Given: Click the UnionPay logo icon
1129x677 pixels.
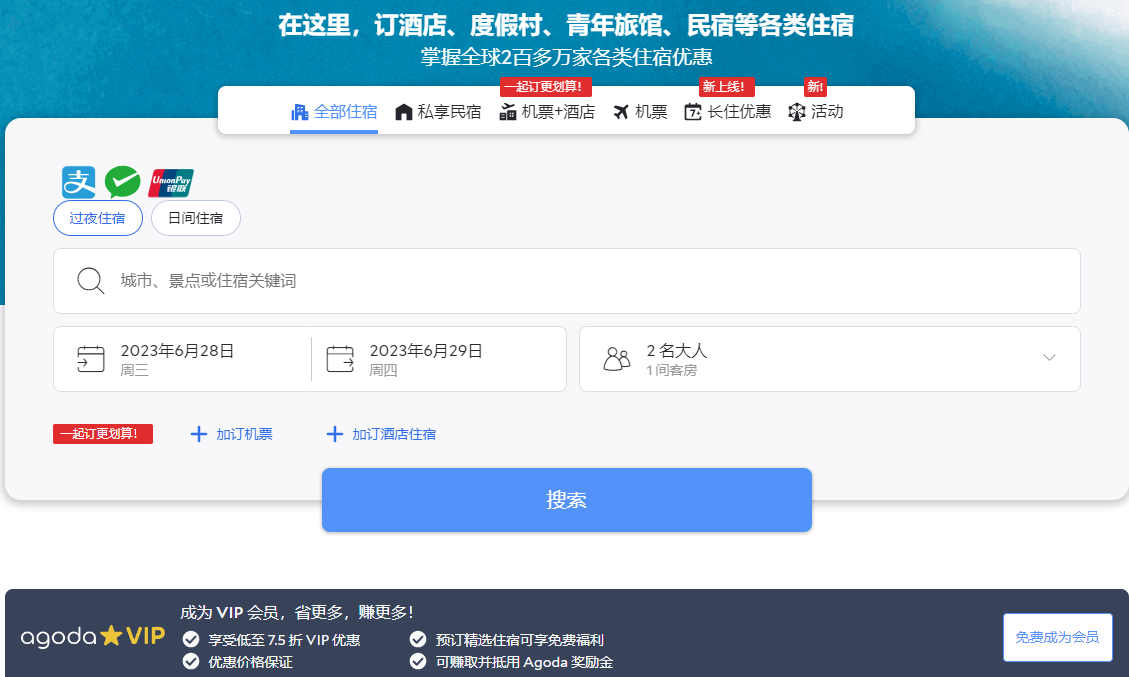Looking at the screenshot, I should pos(170,183).
